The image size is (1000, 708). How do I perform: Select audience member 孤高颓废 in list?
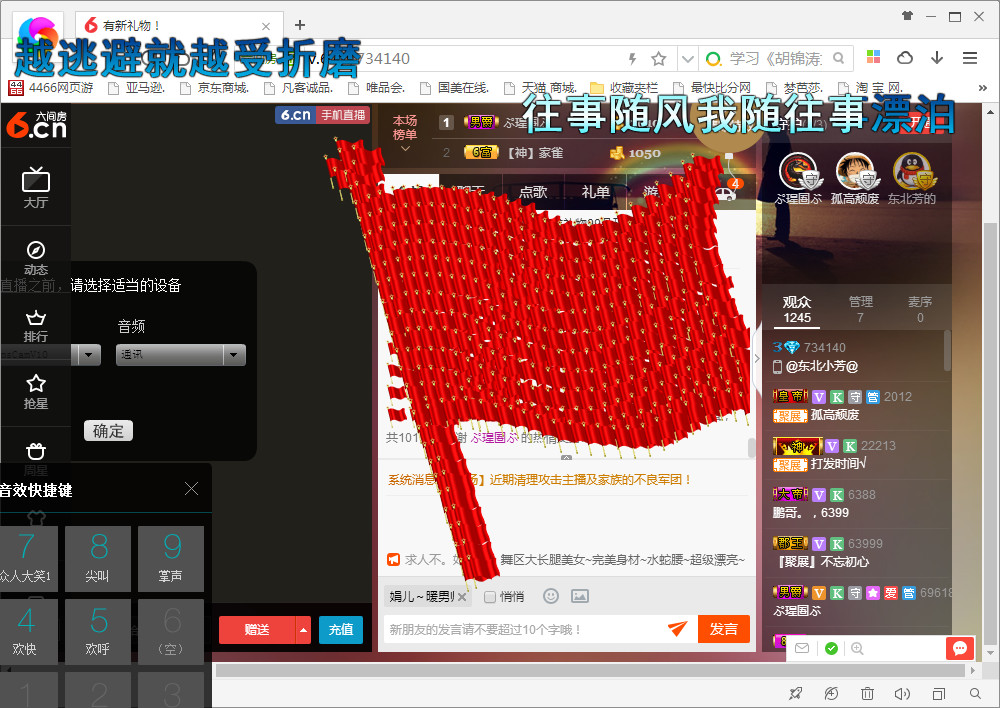click(855, 406)
